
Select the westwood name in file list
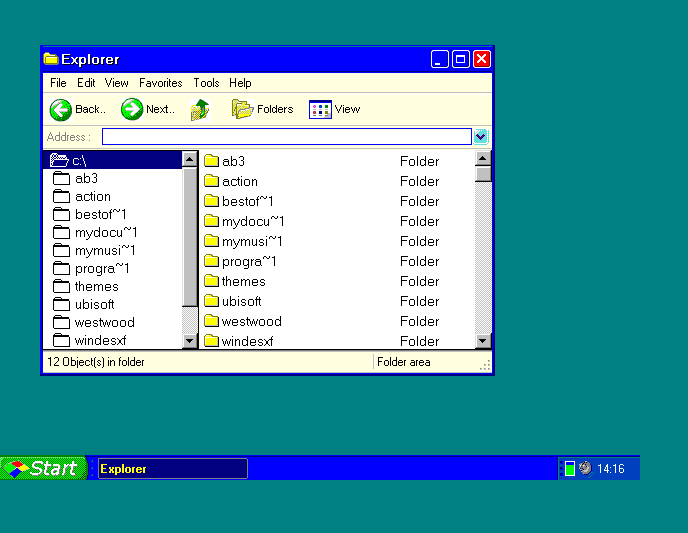click(251, 322)
